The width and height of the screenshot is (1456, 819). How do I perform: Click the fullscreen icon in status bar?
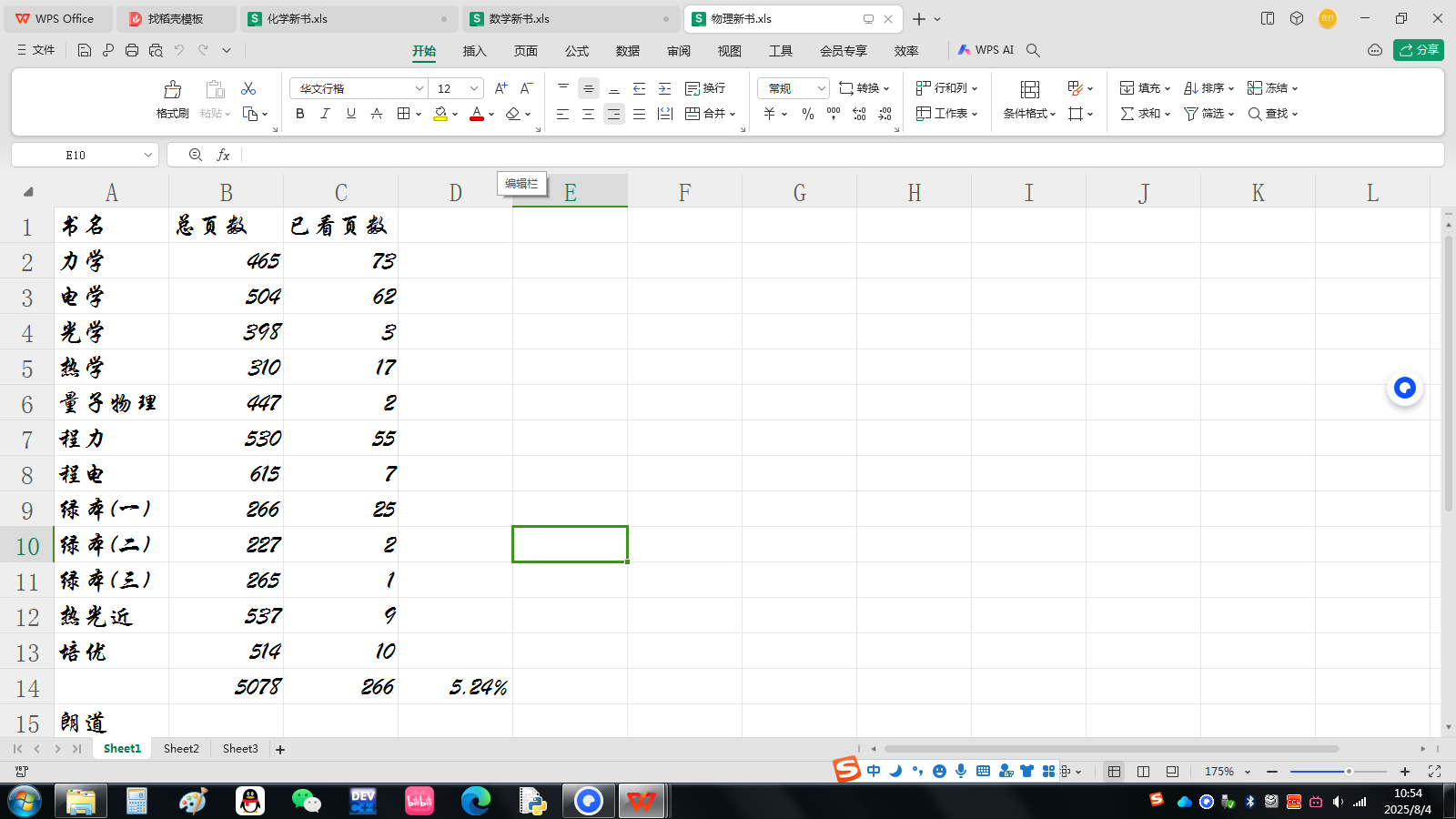coord(1434,771)
